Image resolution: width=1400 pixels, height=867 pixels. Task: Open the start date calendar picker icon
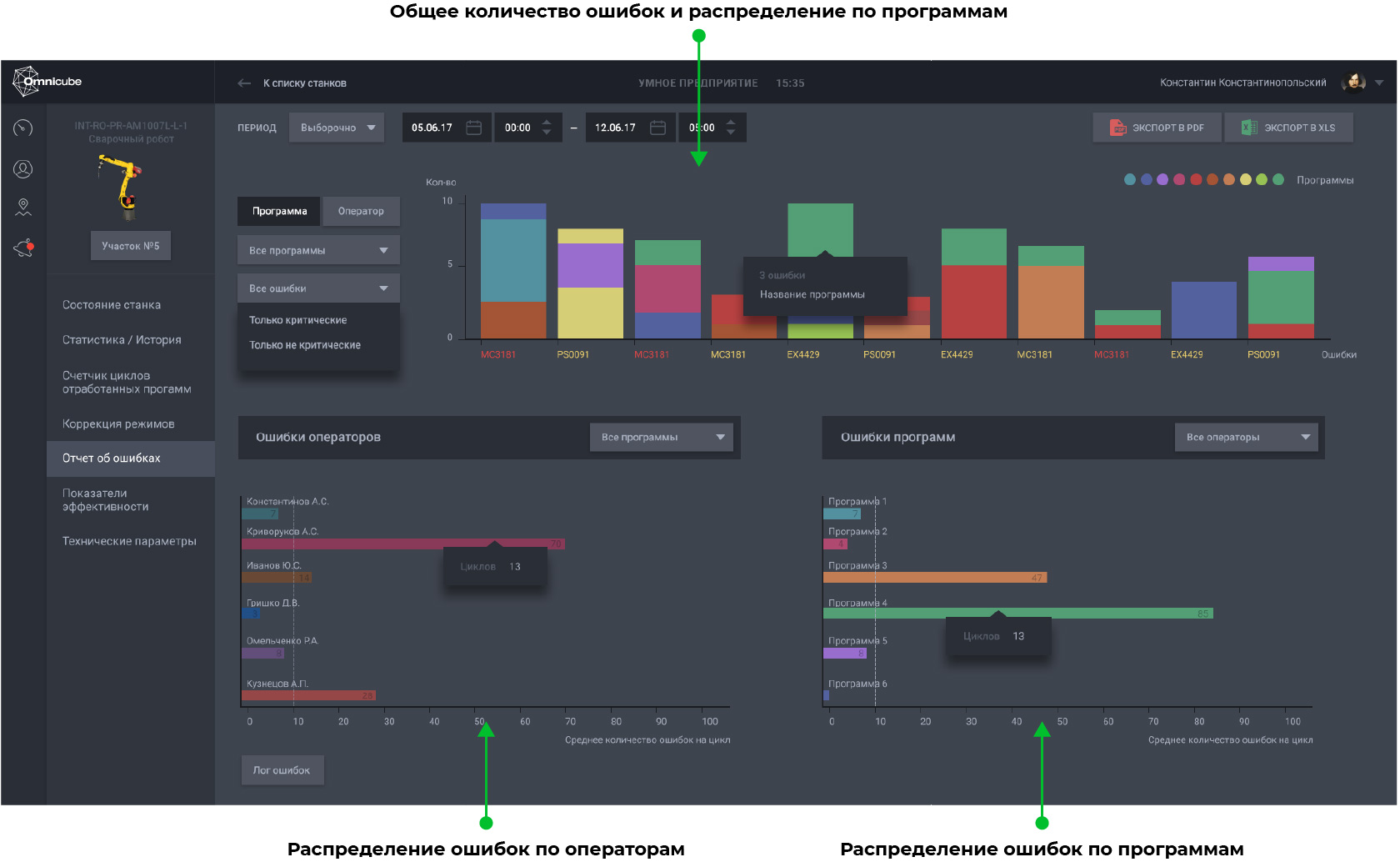pos(473,128)
